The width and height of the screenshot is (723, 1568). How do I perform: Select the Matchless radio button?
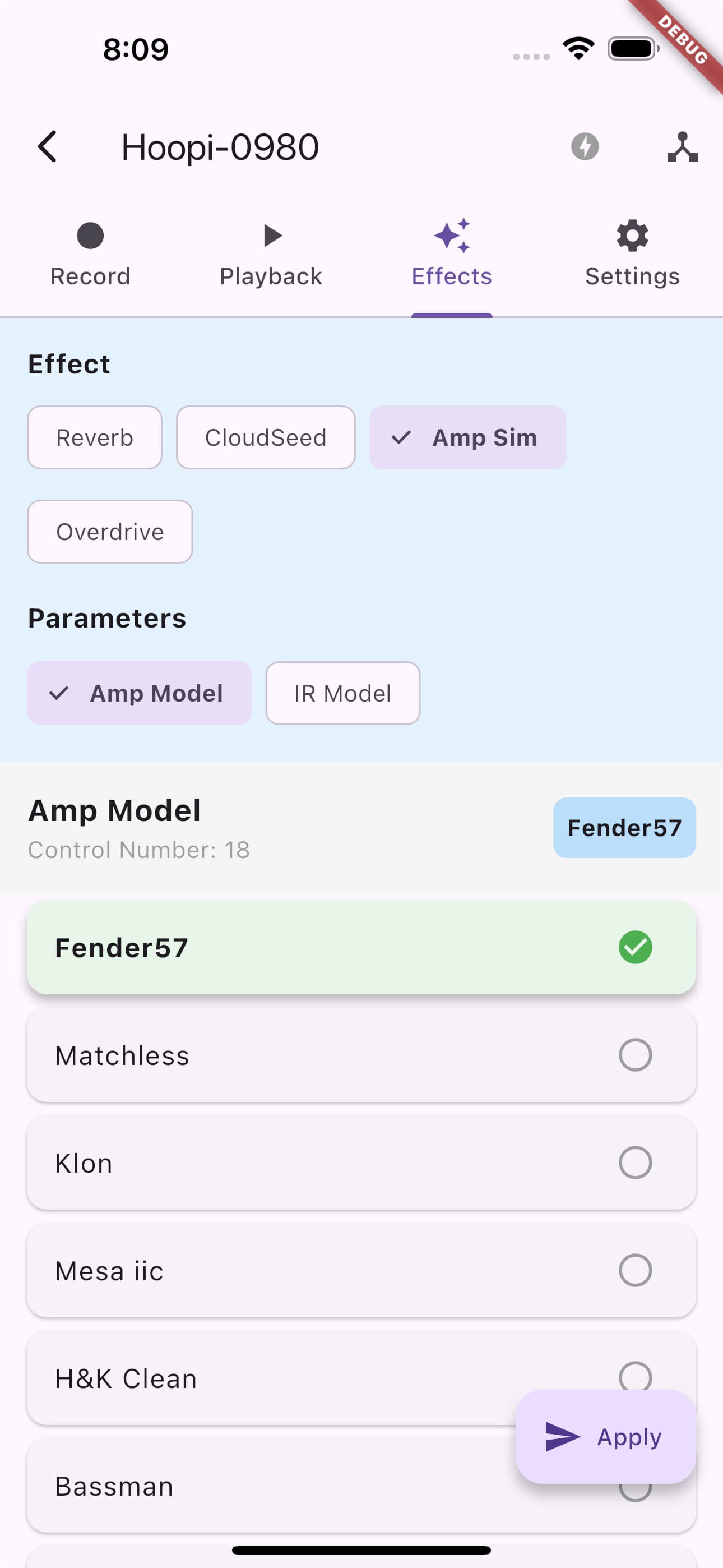click(636, 1055)
